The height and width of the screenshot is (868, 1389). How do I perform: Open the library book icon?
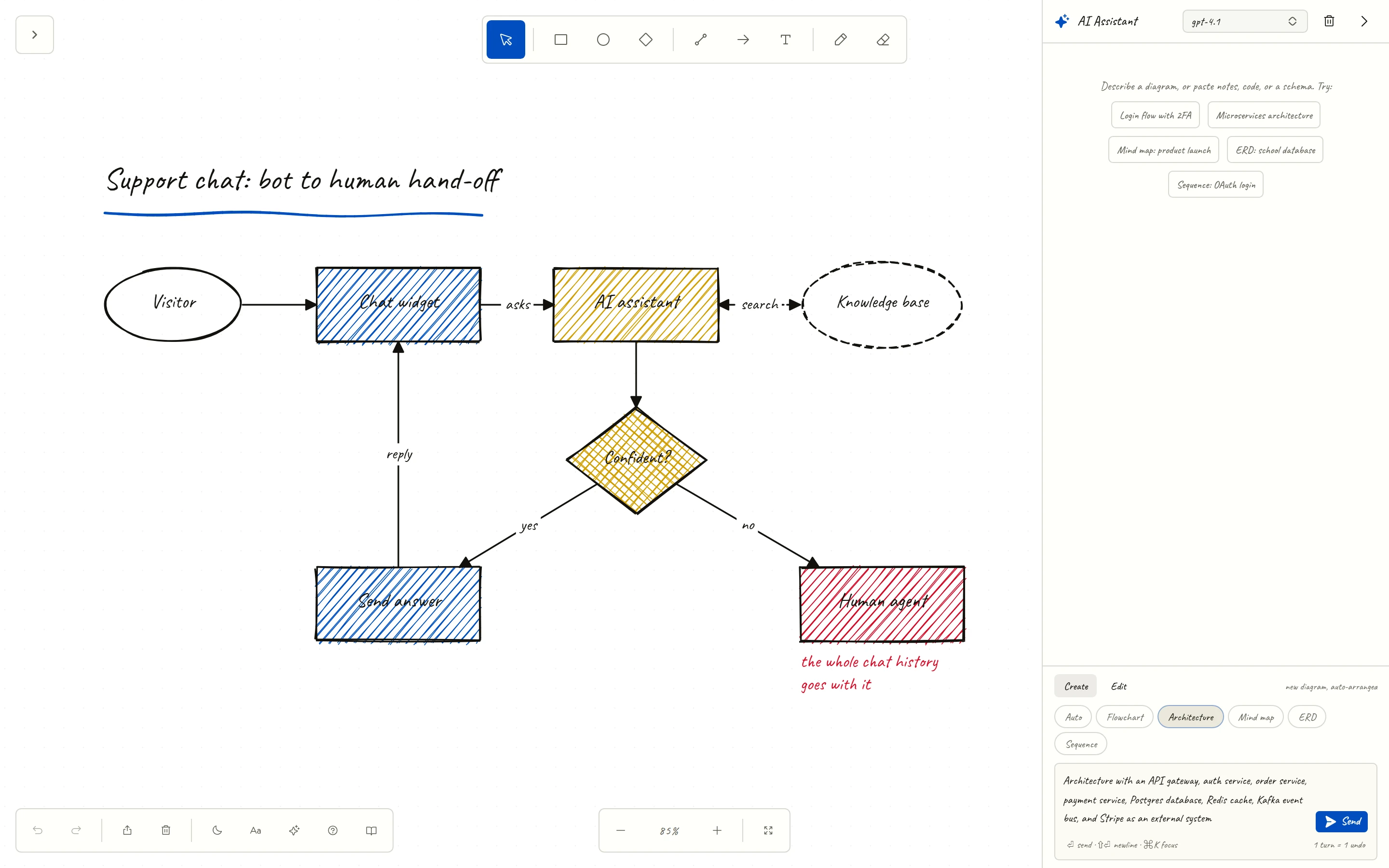371,830
